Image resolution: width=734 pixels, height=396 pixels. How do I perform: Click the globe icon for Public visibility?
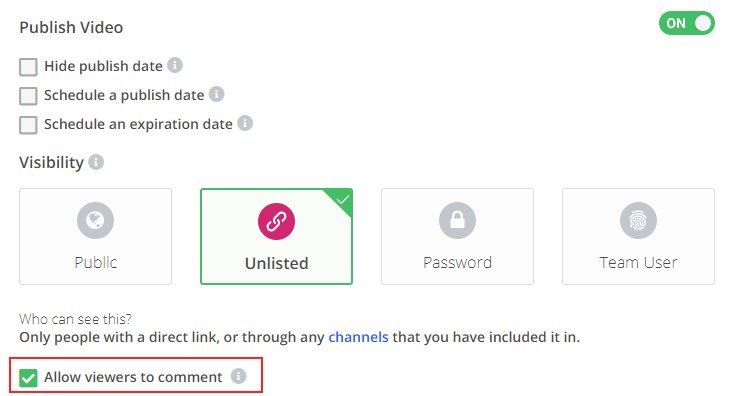pyautogui.click(x=95, y=220)
